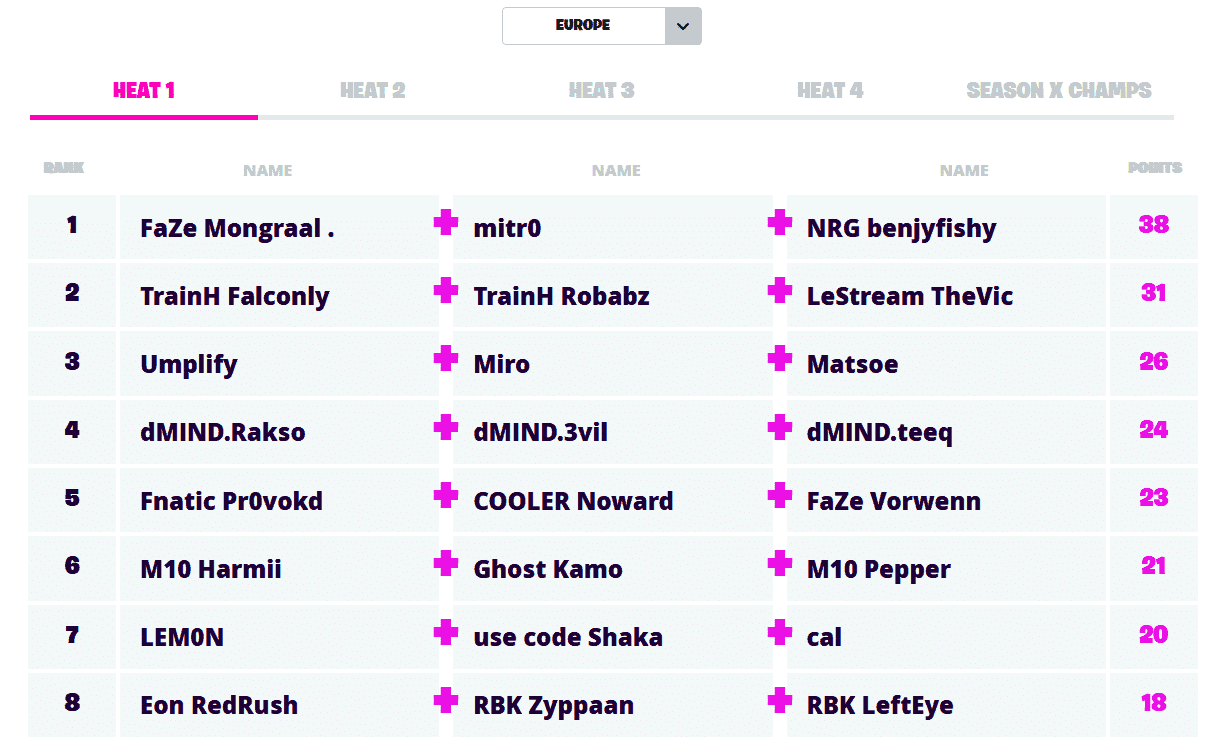Screen dimensions: 1220x740
Task: Switch to the Heat 3 tab
Action: [x=601, y=91]
